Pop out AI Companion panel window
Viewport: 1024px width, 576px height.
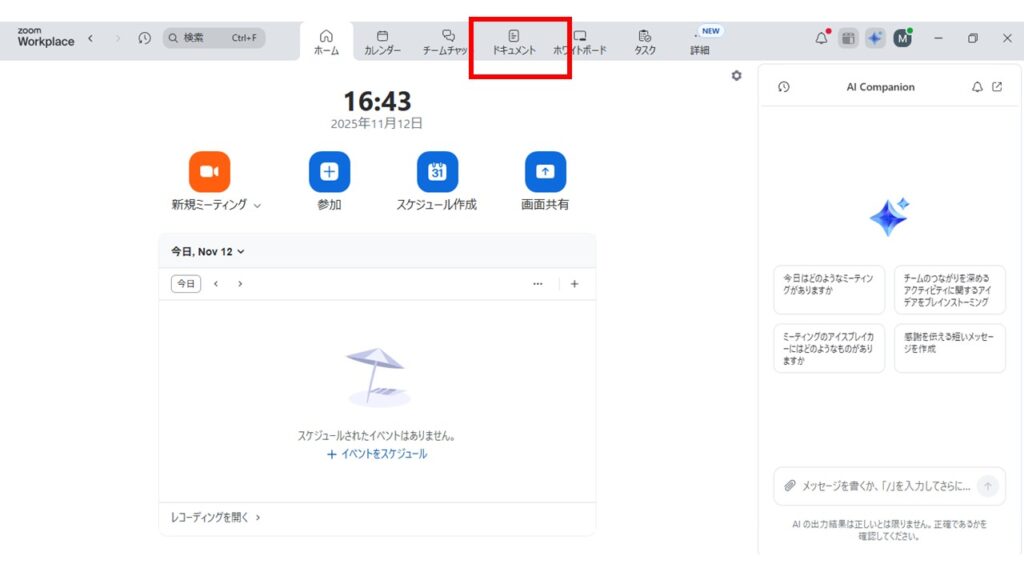997,87
